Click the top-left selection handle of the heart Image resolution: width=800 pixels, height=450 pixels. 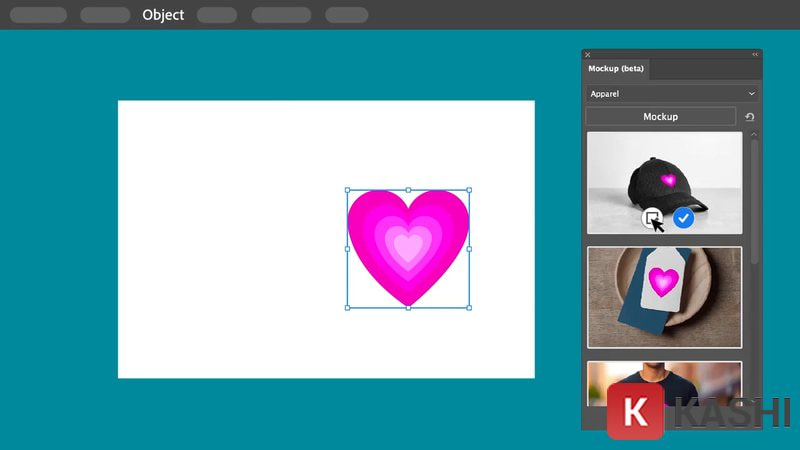click(x=347, y=189)
